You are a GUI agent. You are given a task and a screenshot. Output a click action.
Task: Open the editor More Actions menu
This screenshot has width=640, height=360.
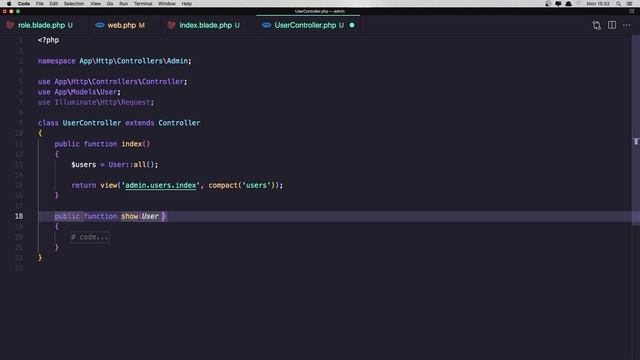pyautogui.click(x=627, y=25)
